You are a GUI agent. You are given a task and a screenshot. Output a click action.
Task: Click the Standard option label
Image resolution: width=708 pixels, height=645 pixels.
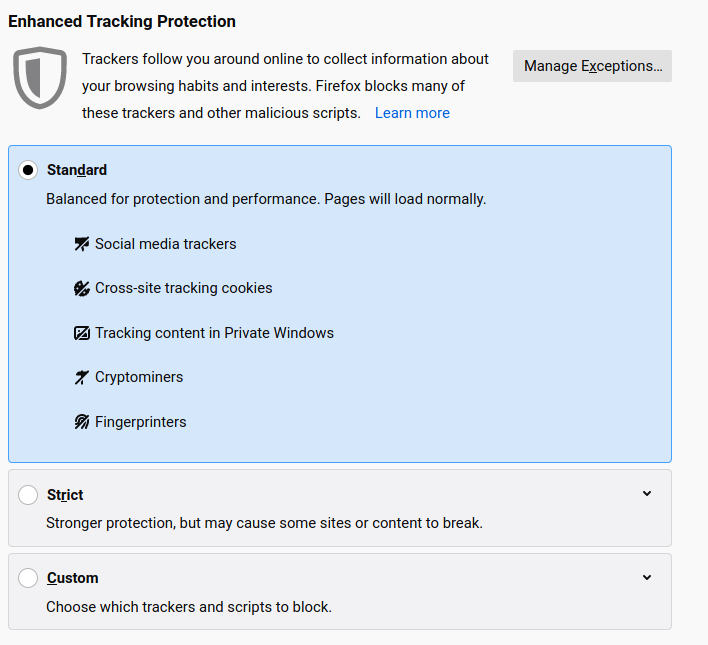point(77,170)
